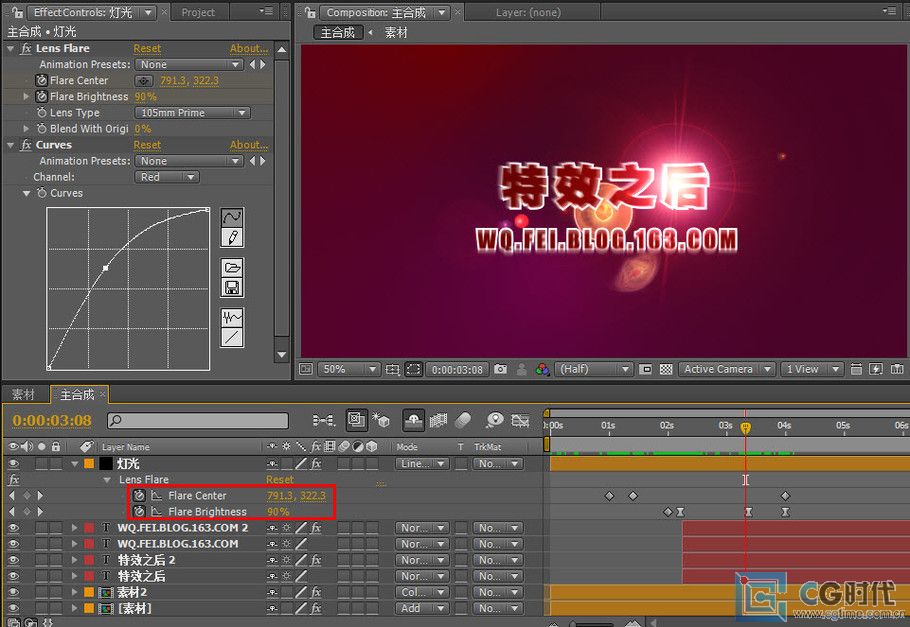The height and width of the screenshot is (627, 910).
Task: Open the Active Camera view dropdown
Action: pyautogui.click(x=727, y=369)
